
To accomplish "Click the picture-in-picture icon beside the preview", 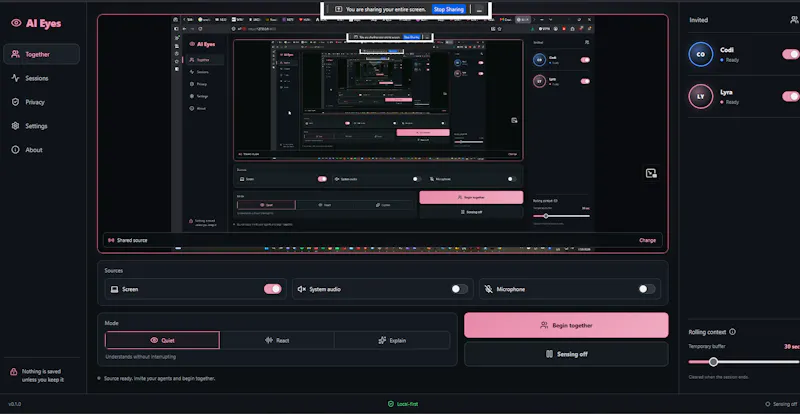I will point(651,174).
